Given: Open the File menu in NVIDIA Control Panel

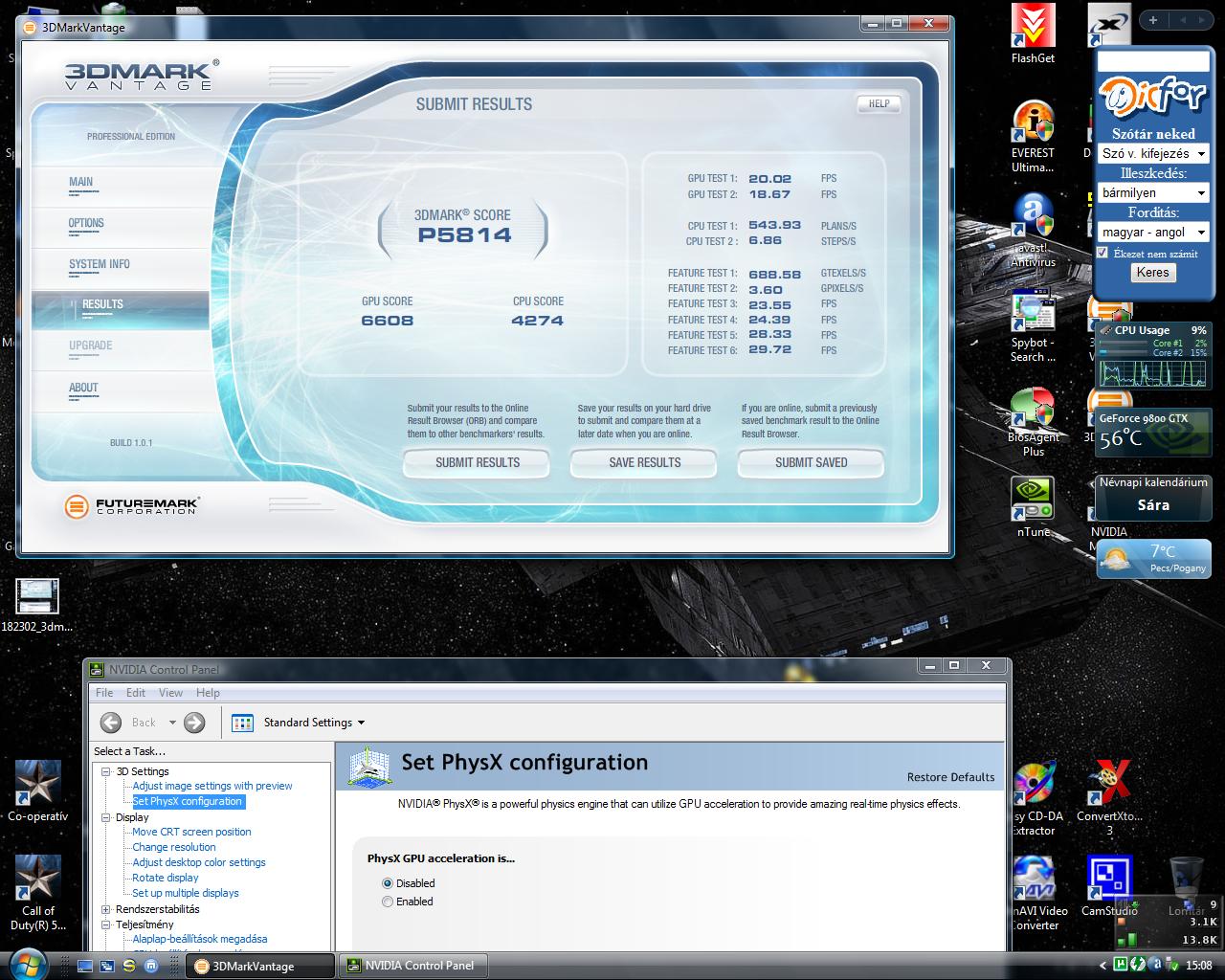Looking at the screenshot, I should pyautogui.click(x=104, y=693).
